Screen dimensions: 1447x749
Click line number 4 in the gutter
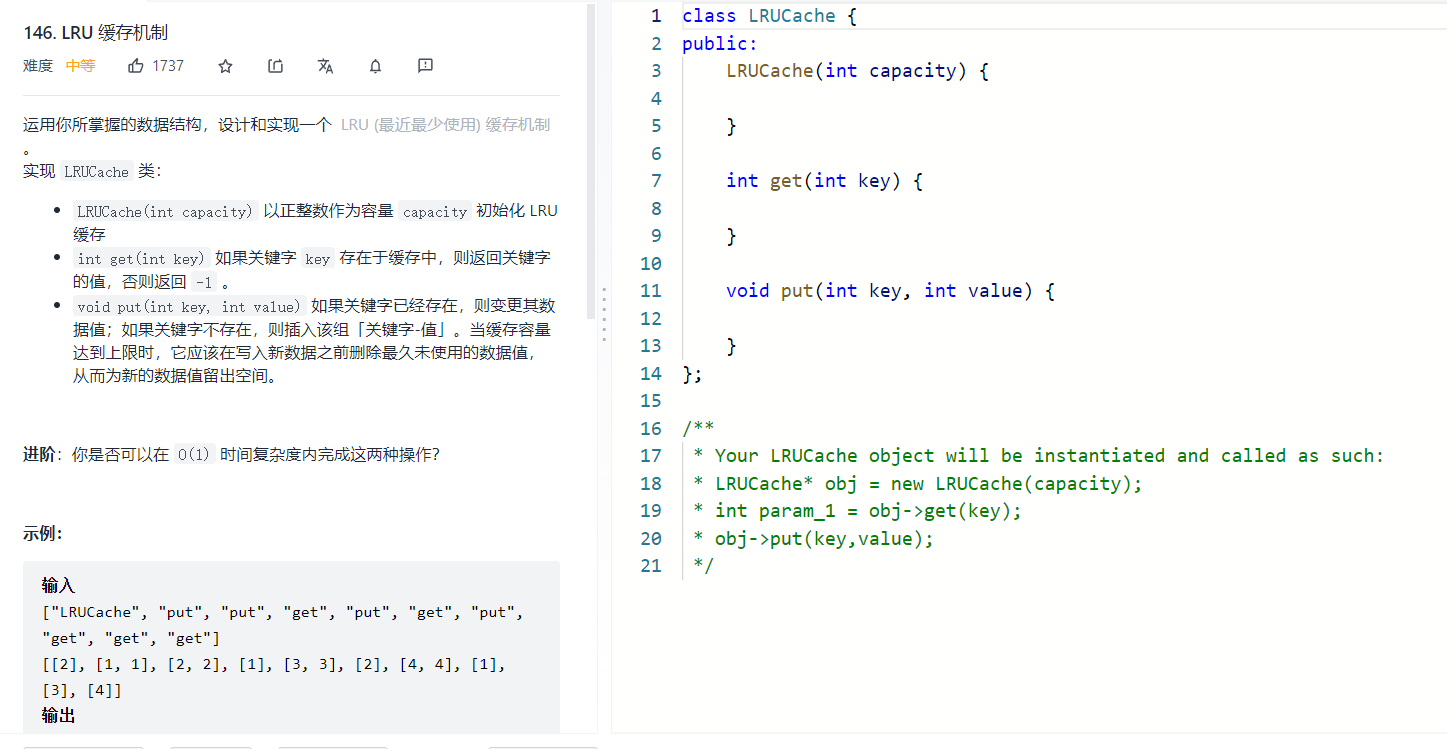click(x=656, y=98)
